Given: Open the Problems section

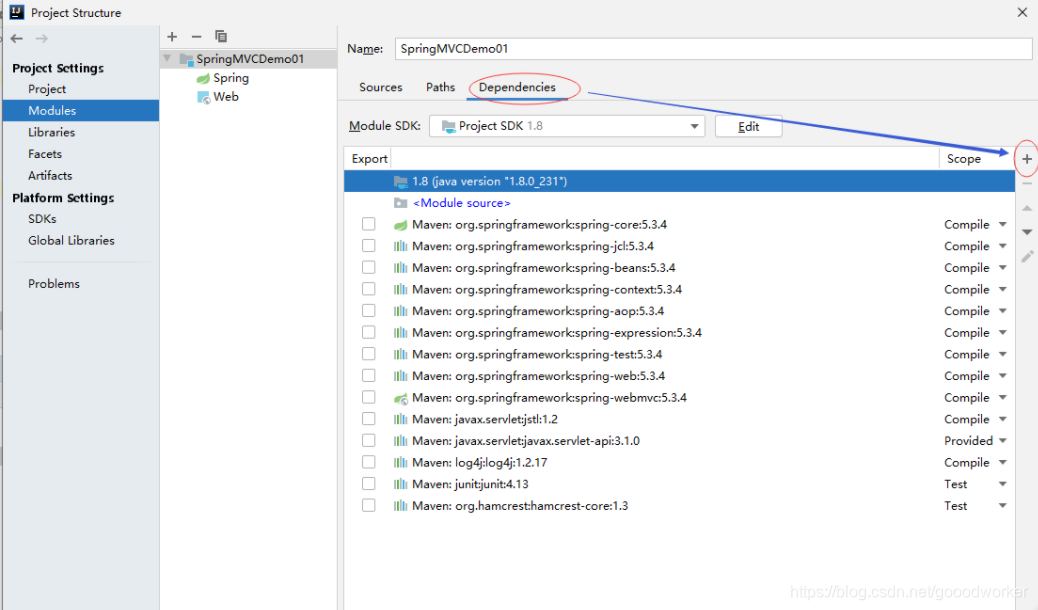Looking at the screenshot, I should coord(54,283).
